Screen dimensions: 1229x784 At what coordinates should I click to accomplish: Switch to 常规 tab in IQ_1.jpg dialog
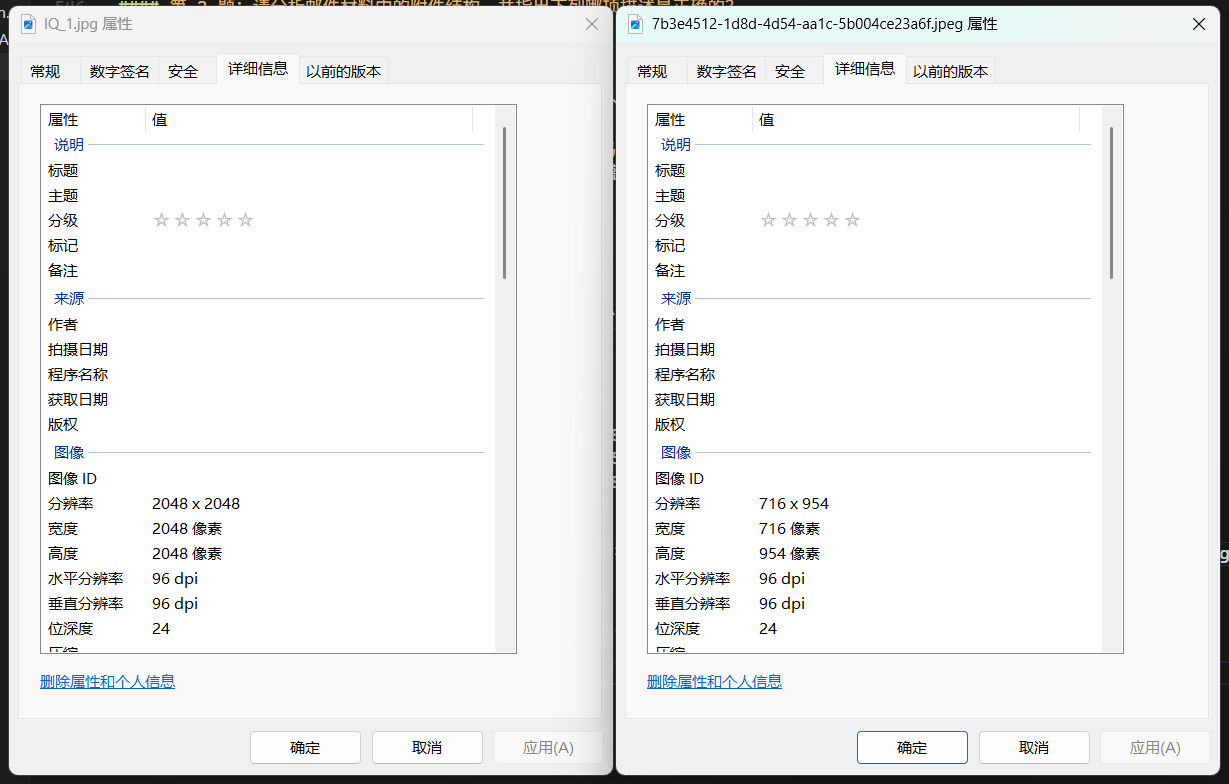pyautogui.click(x=45, y=71)
